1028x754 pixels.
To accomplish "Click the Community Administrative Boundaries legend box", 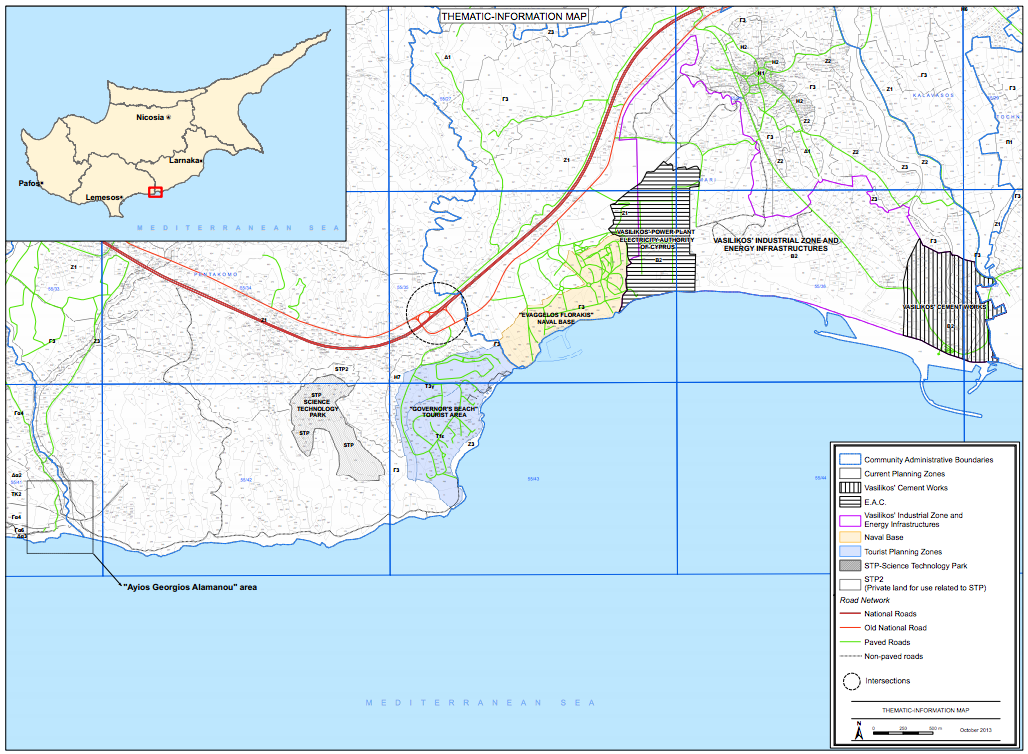I will coord(850,460).
